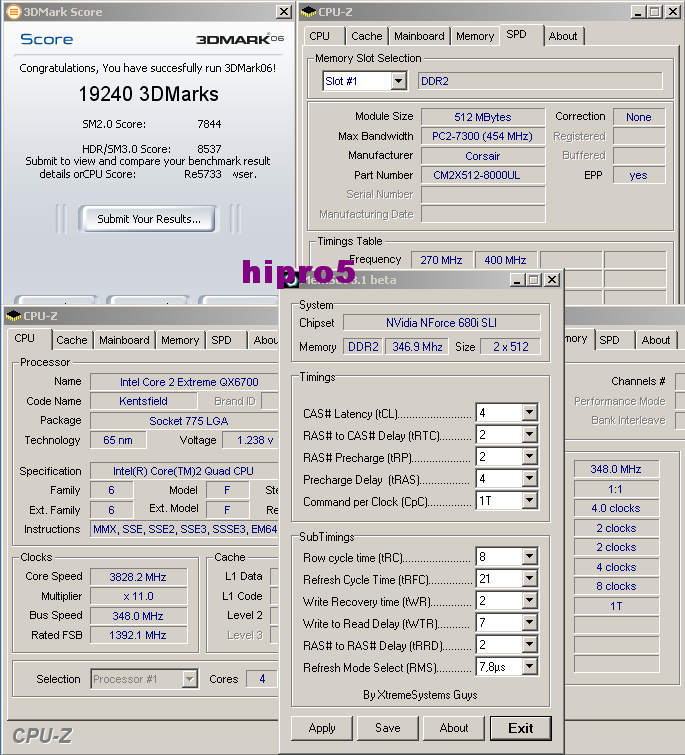Open Cache tab in lower-left CPU-Z window
Screen dimensions: 685x755
(72, 340)
